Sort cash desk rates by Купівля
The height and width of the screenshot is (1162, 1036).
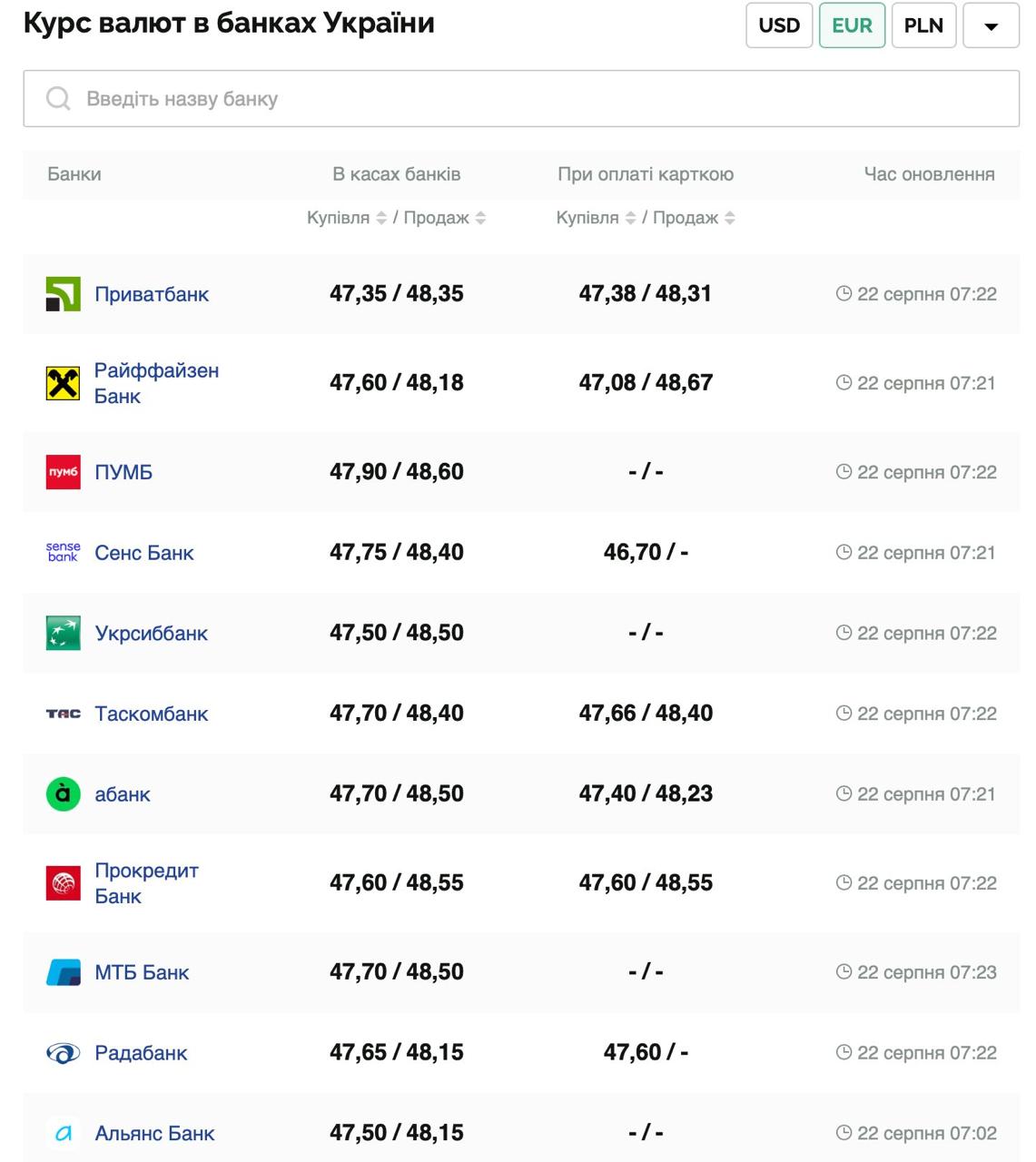click(x=381, y=218)
